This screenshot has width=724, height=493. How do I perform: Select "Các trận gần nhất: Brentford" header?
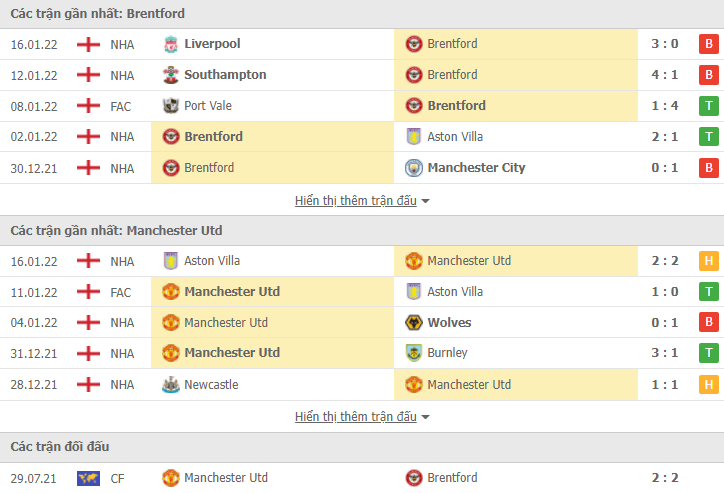[x=97, y=14]
